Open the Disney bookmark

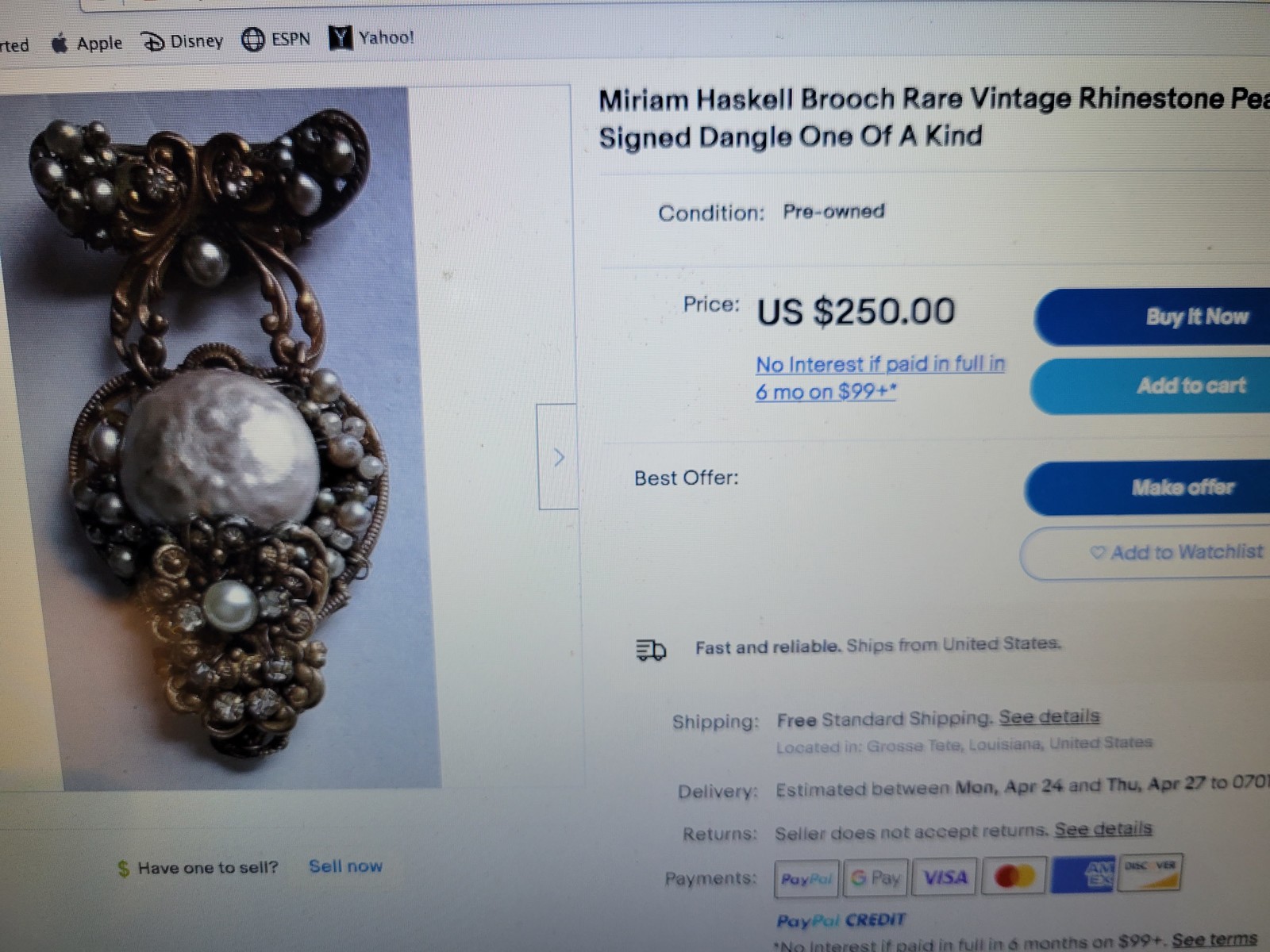coord(182,40)
